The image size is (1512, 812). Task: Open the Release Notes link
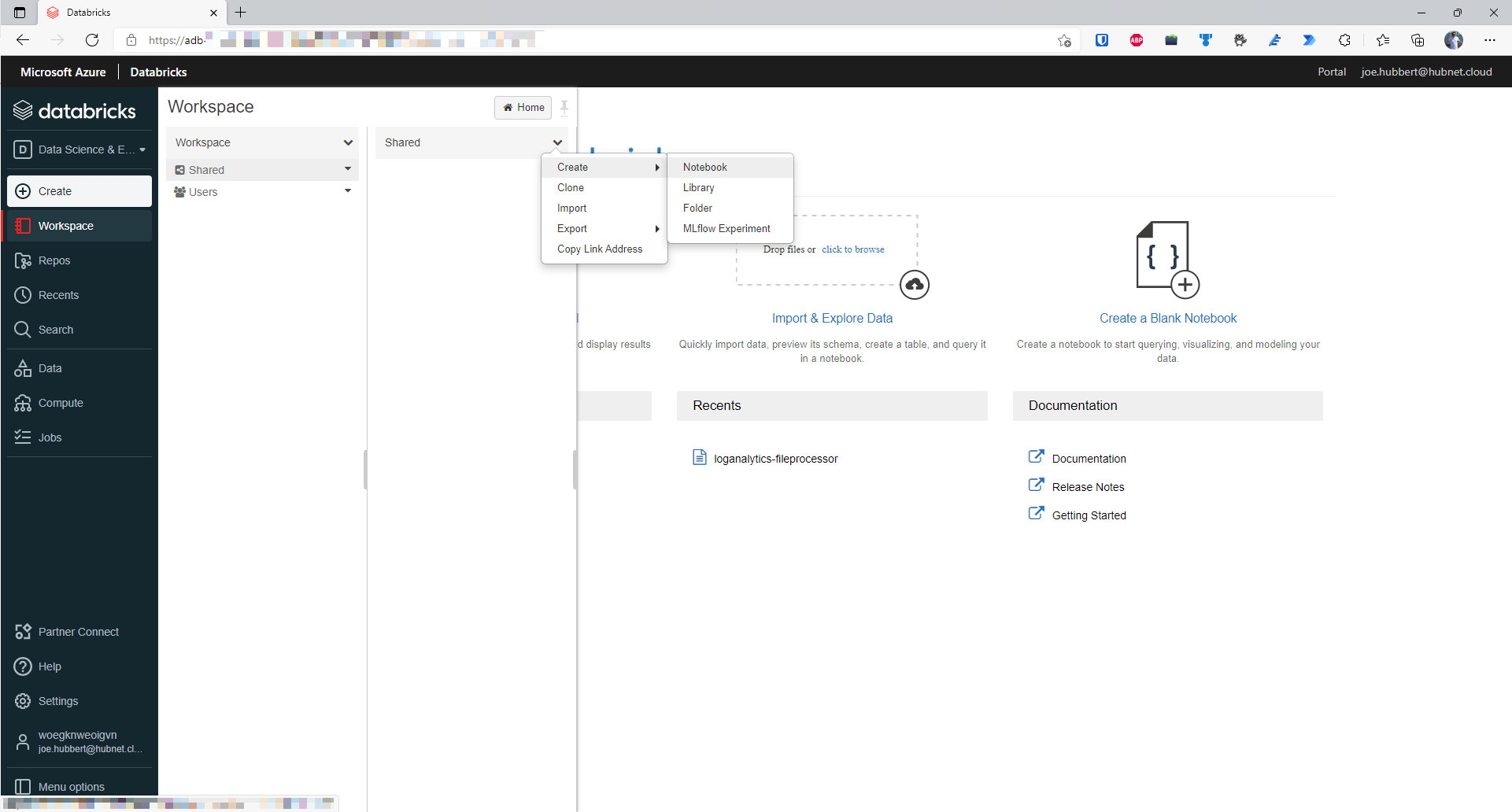(x=1089, y=486)
